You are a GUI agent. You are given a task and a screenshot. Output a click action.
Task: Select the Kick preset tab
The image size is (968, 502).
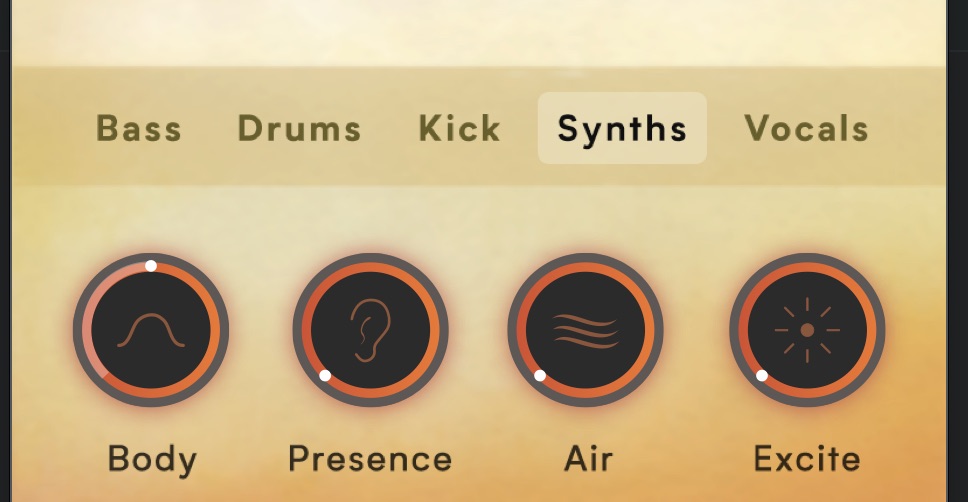[459, 128]
